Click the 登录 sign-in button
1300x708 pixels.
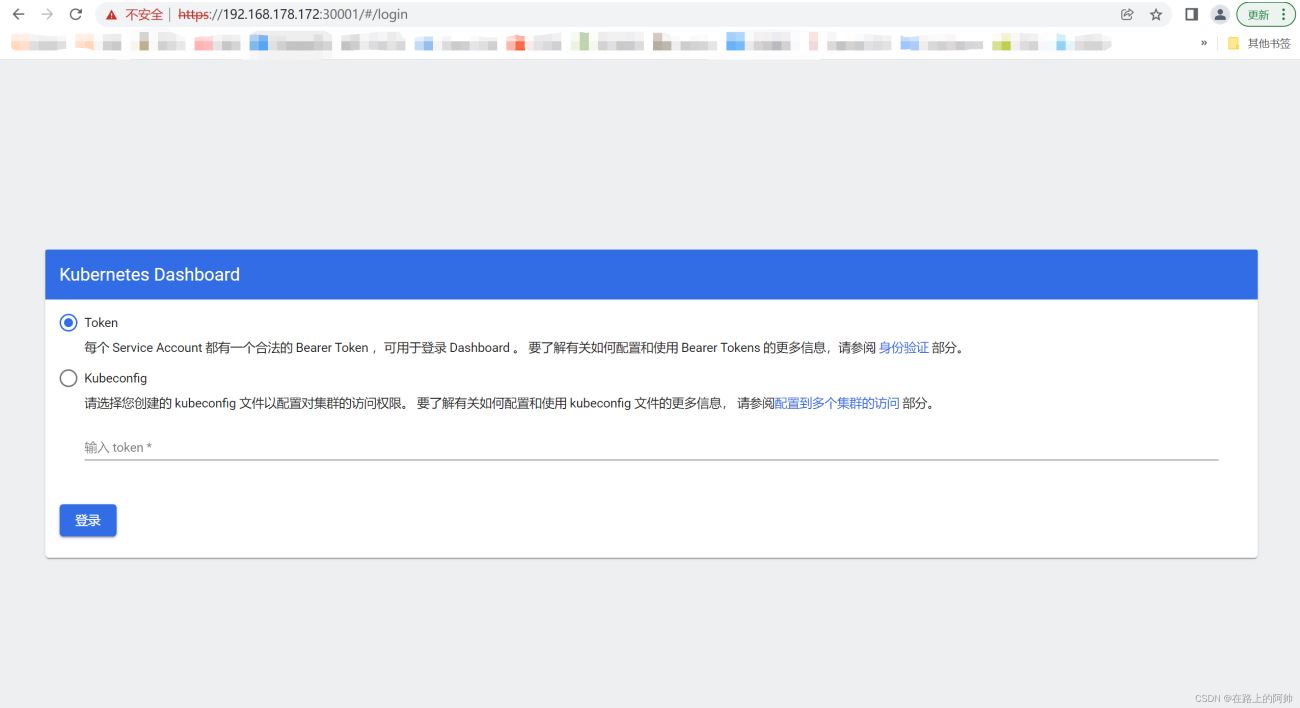click(x=88, y=520)
